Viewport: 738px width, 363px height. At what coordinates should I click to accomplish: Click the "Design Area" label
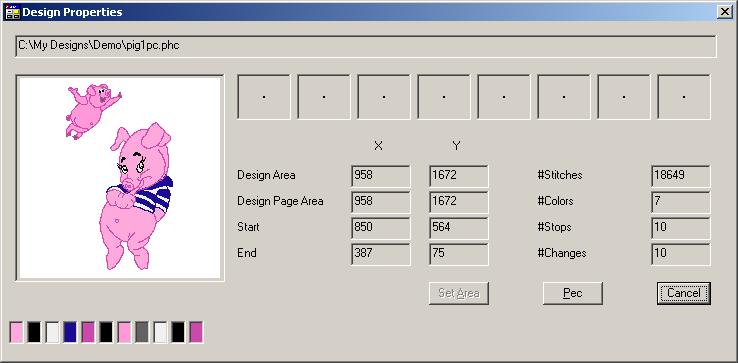coord(266,175)
